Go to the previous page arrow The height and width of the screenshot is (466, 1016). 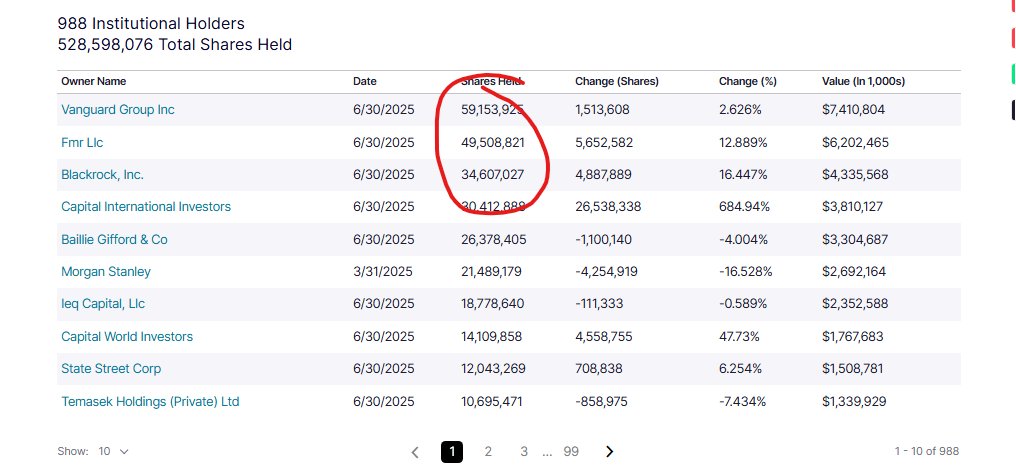tap(415, 452)
